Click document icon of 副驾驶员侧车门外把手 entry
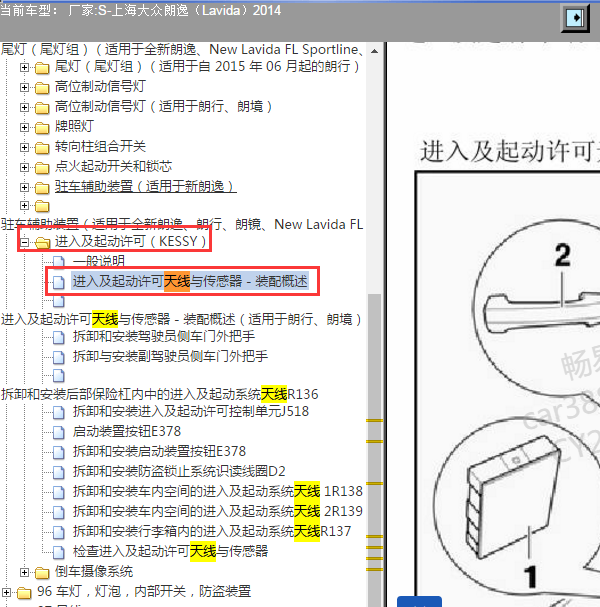 click(58, 357)
